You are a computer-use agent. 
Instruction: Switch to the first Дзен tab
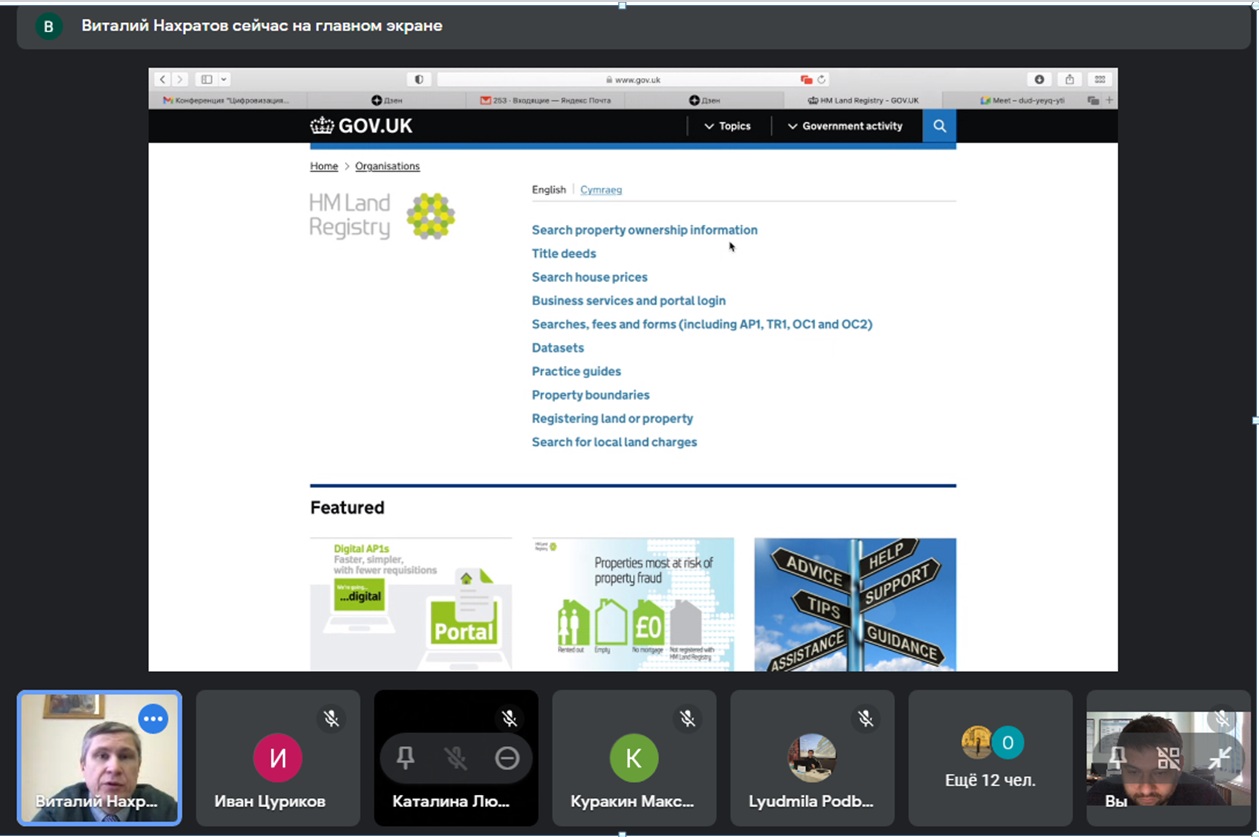tap(386, 100)
